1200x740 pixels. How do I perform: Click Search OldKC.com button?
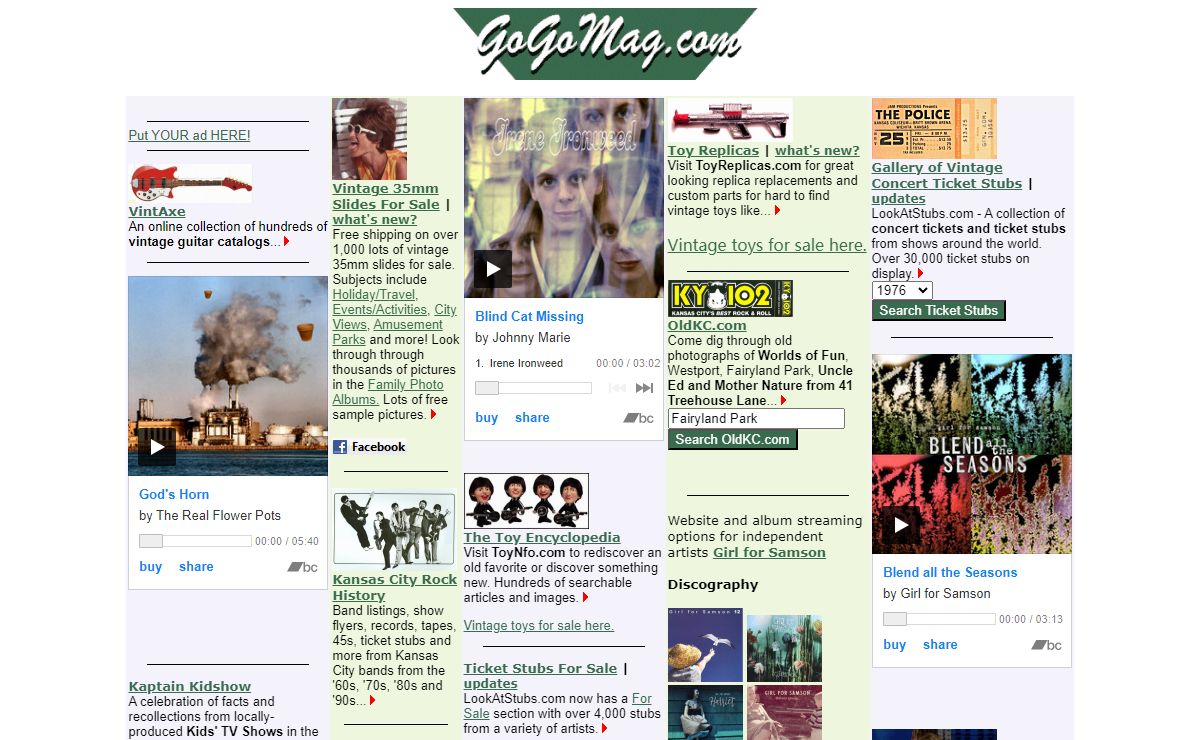(x=733, y=439)
